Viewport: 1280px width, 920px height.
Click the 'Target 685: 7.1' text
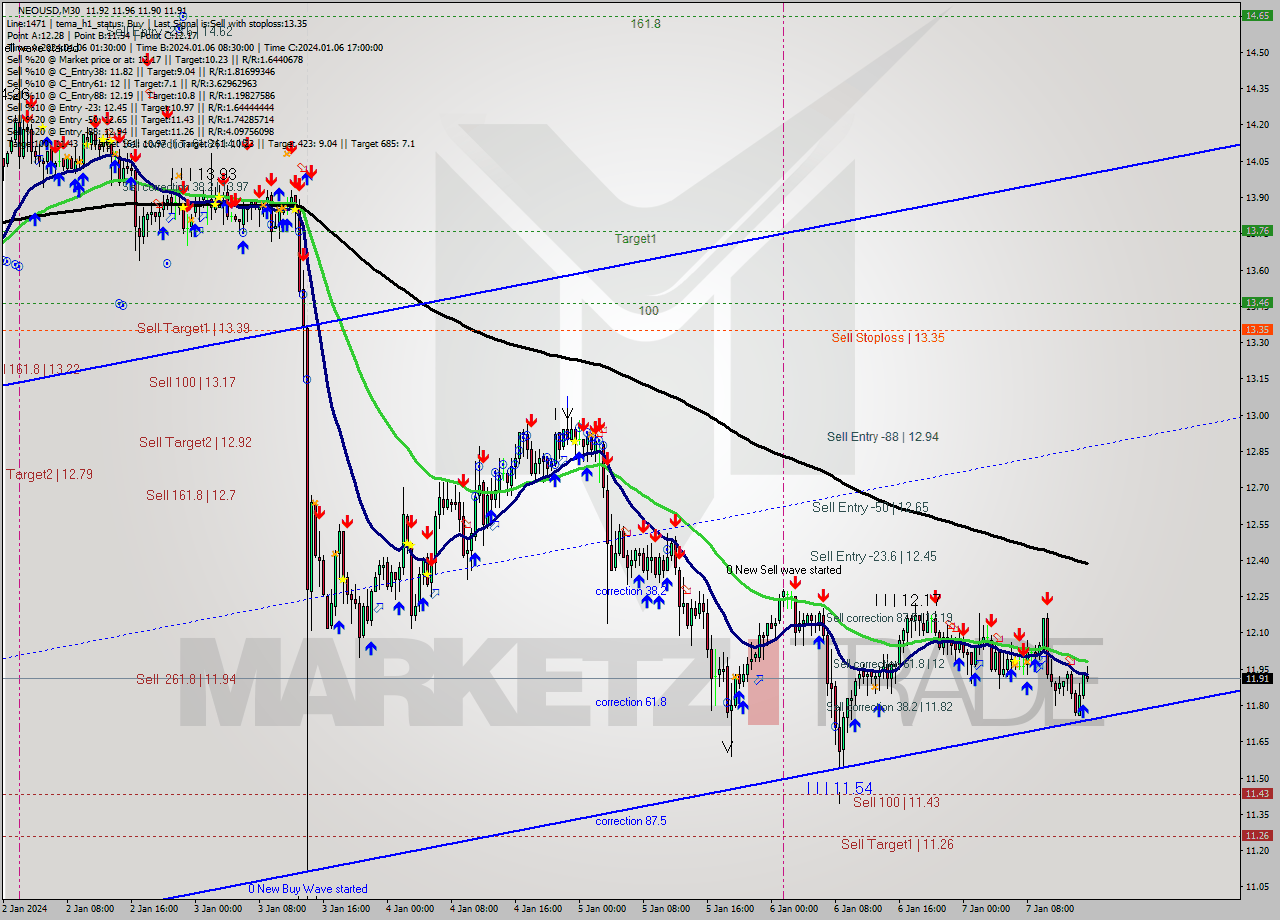380,144
